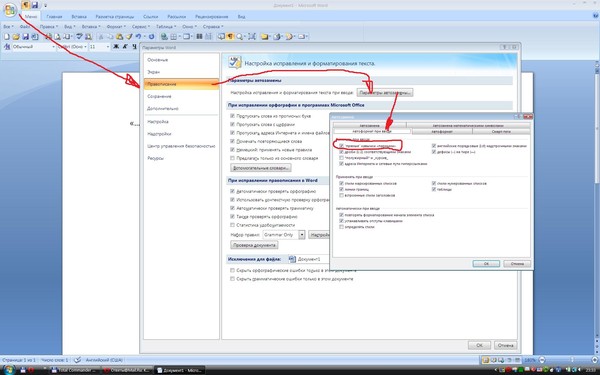
Task: Click Save icon in Quick Access Toolbar
Action: coord(35,5)
